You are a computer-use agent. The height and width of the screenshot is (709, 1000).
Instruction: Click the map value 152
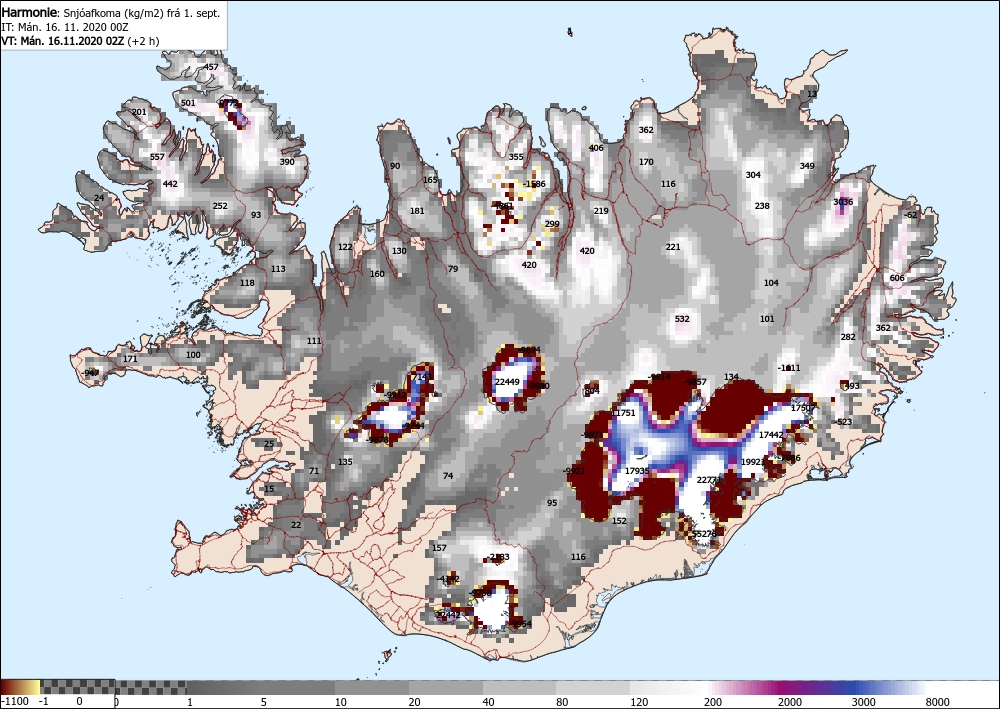tap(619, 520)
